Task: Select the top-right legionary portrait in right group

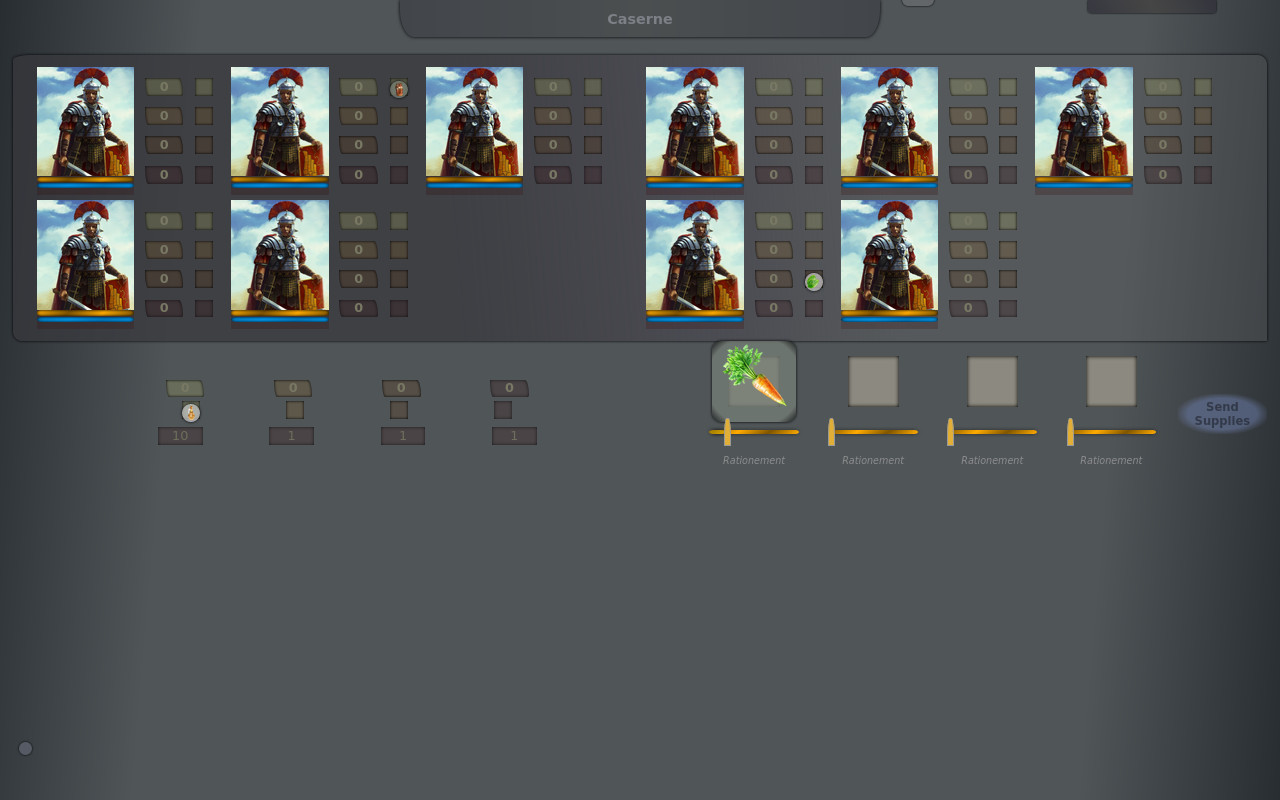Action: tap(1084, 123)
